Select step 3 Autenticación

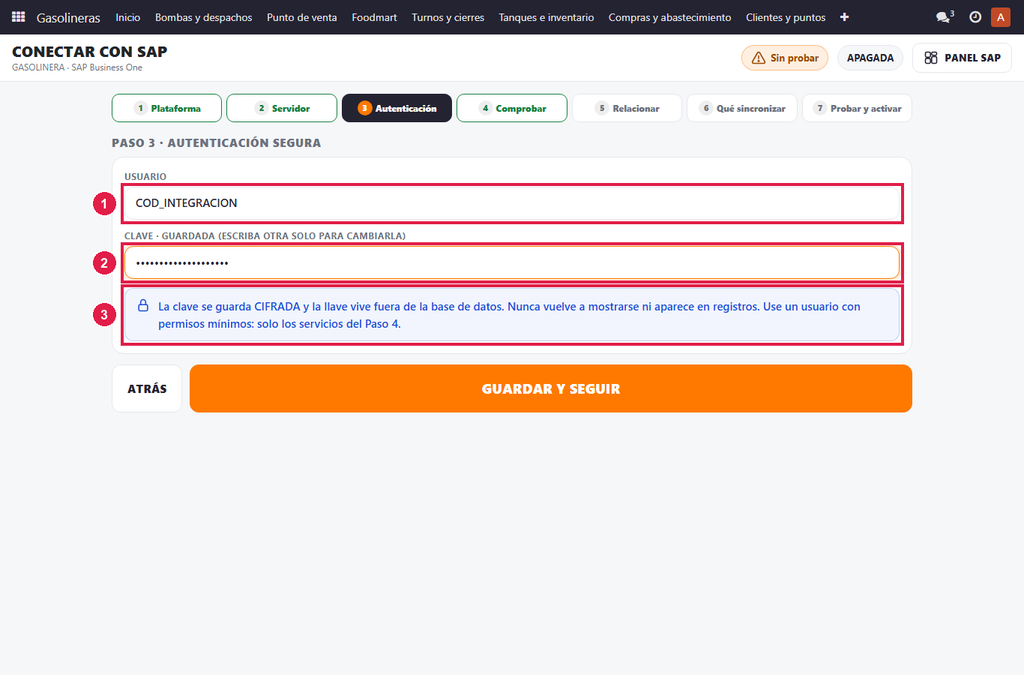pos(397,108)
